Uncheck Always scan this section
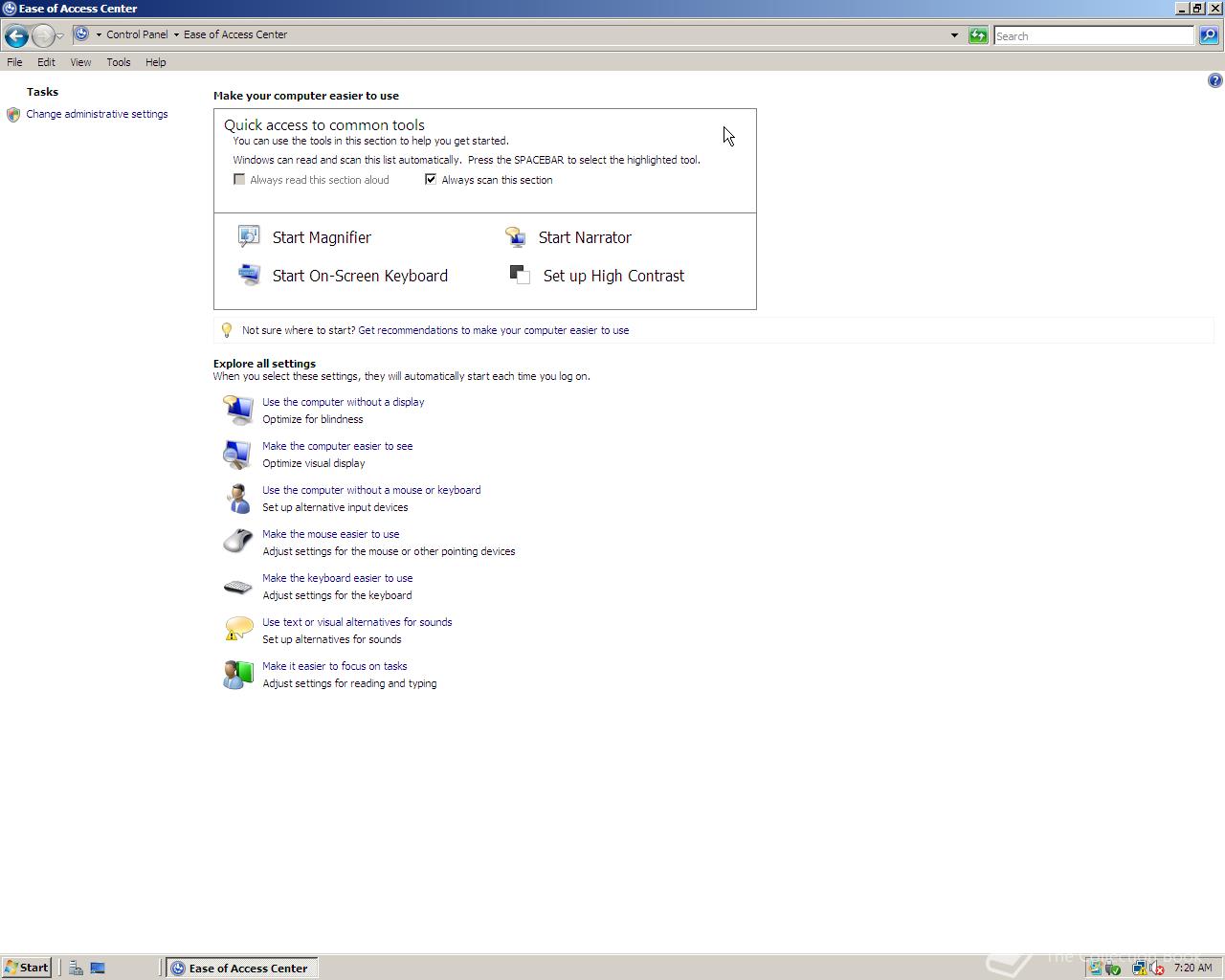Viewport: 1225px width, 980px height. coord(431,179)
